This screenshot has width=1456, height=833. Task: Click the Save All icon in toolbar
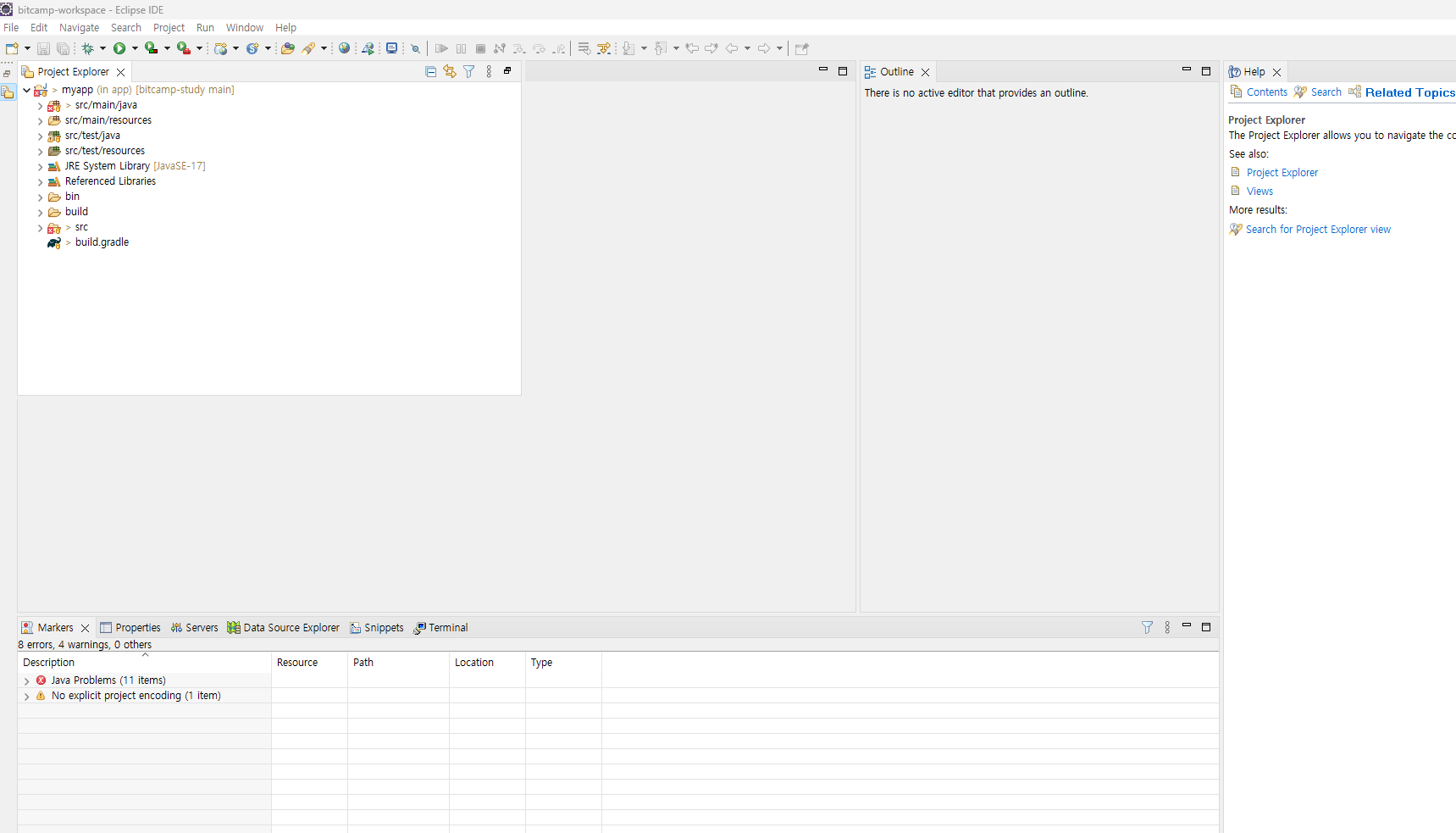63,48
